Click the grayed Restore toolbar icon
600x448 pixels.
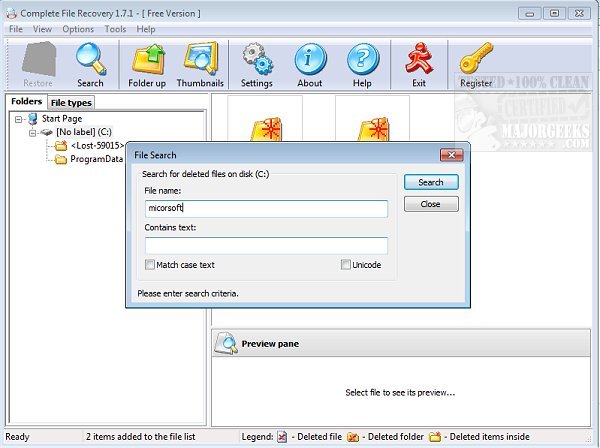(39, 59)
